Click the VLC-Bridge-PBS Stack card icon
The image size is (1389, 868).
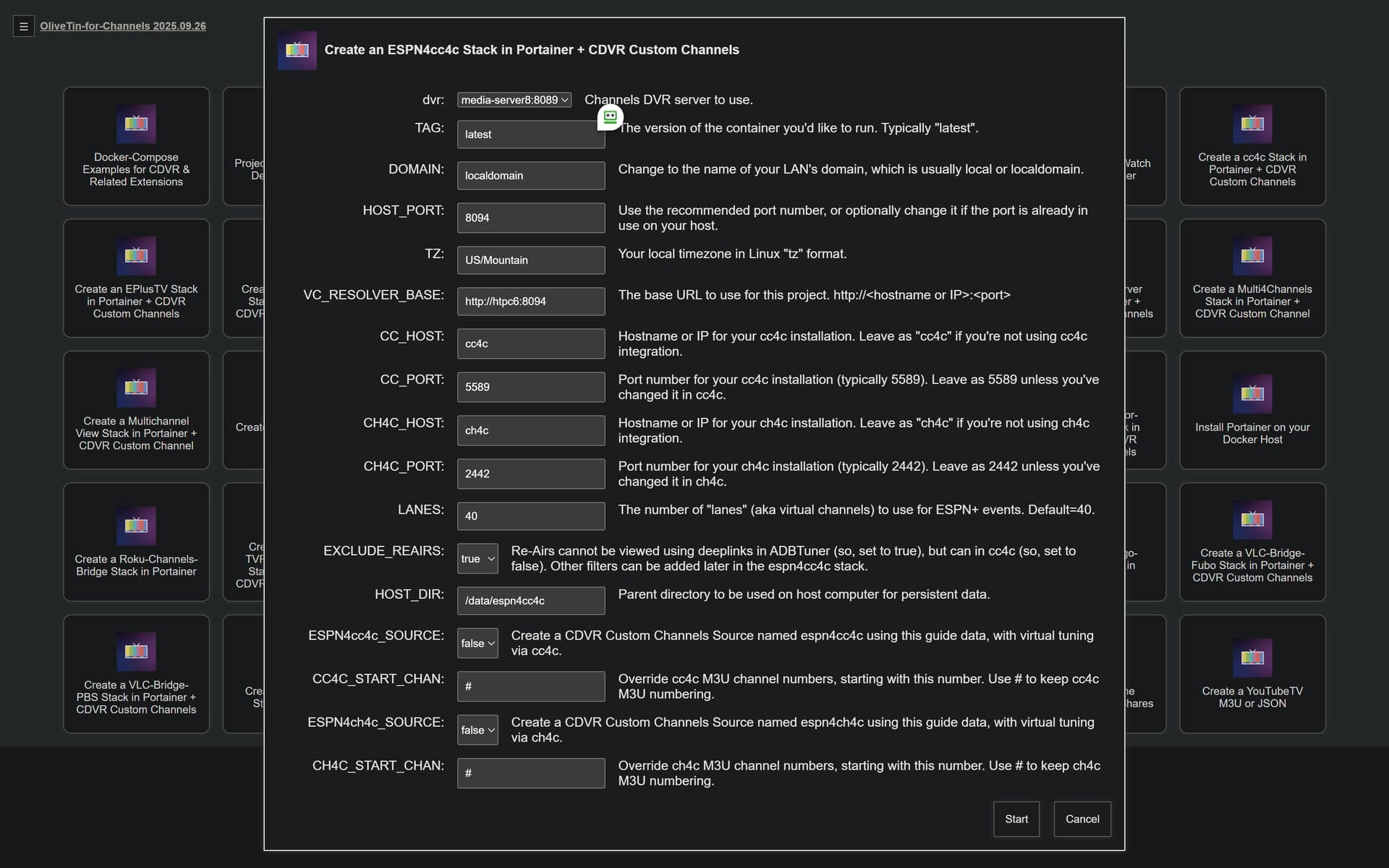coord(136,652)
